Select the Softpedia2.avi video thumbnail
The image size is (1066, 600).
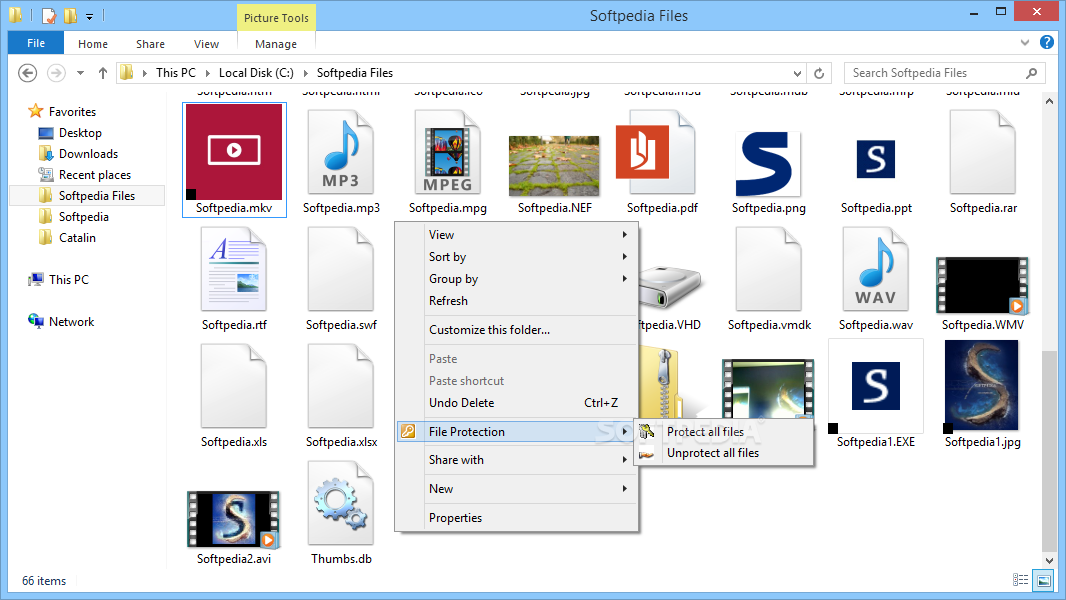pyautogui.click(x=234, y=520)
